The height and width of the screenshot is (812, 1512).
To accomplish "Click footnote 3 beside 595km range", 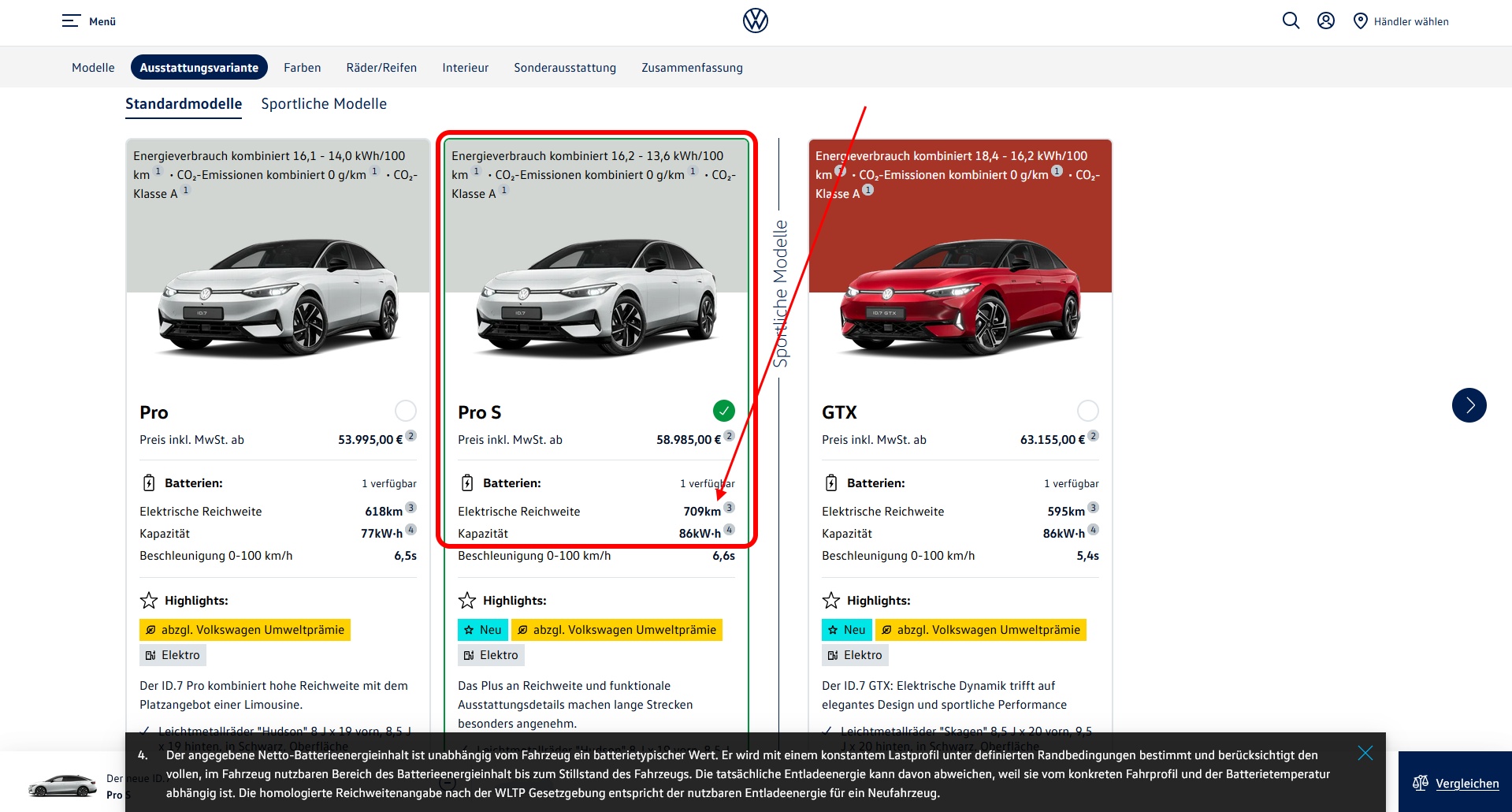I will coord(1094,508).
